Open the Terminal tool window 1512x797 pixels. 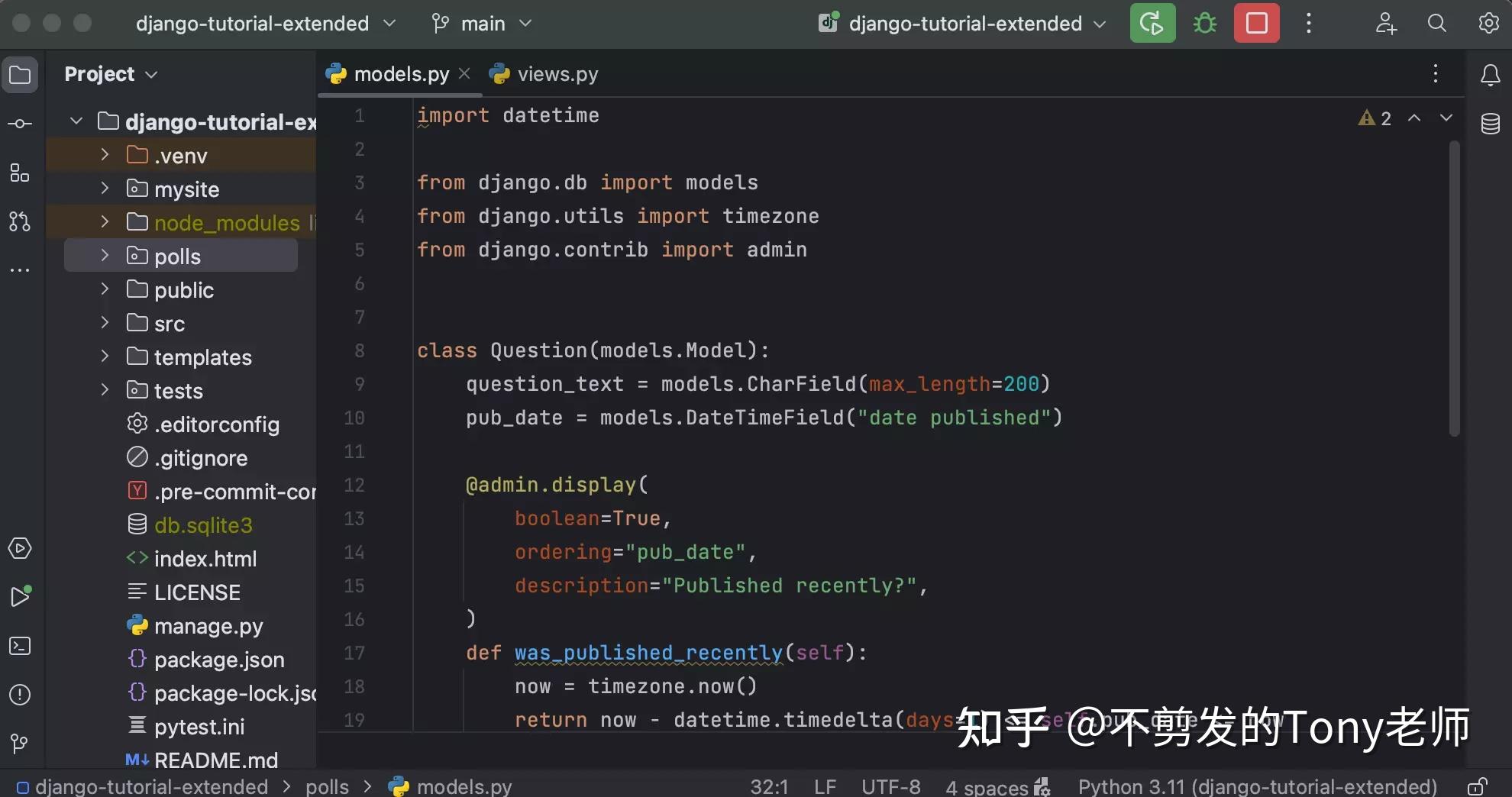point(19,646)
